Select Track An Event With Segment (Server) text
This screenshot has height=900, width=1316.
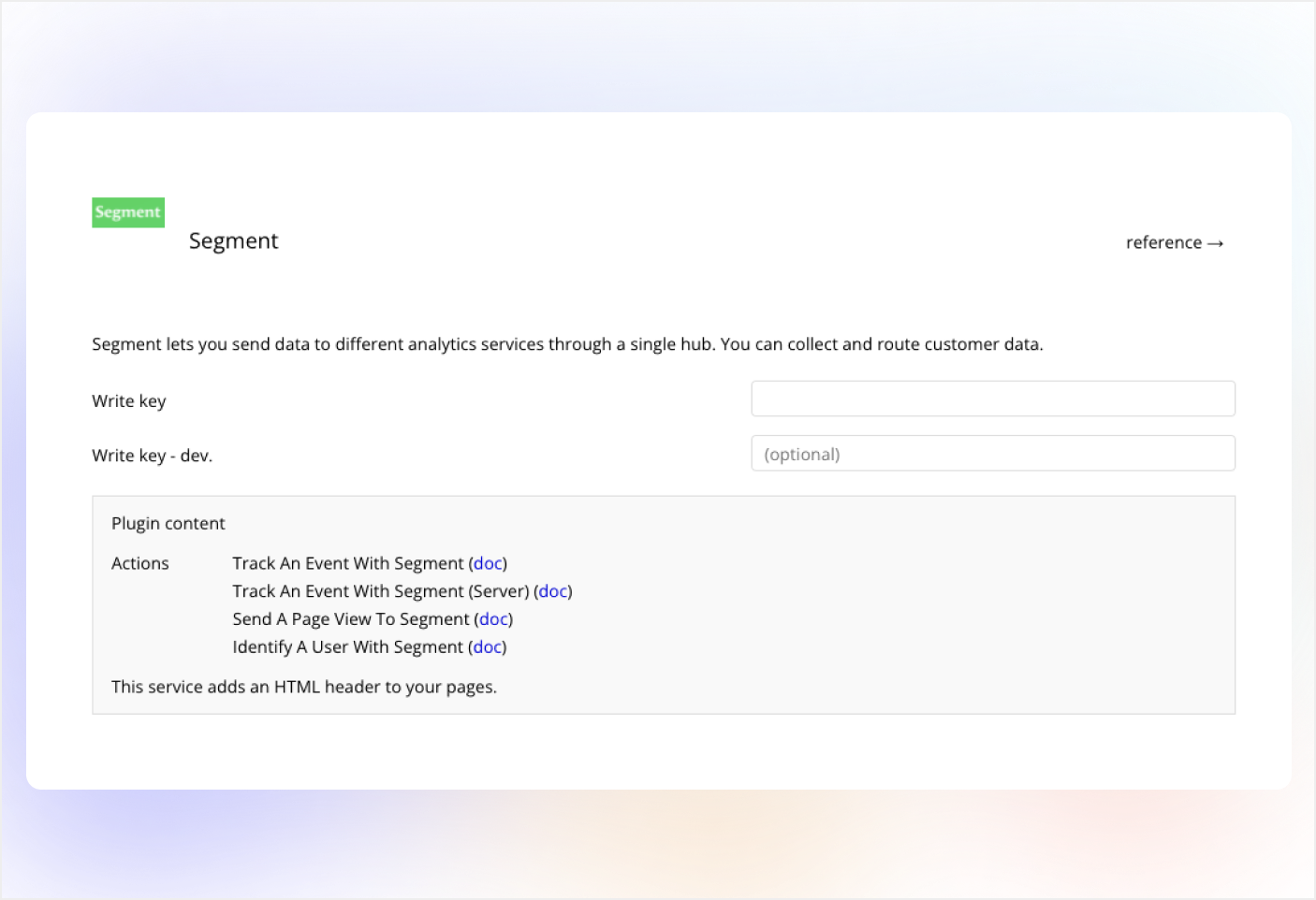pos(380,591)
